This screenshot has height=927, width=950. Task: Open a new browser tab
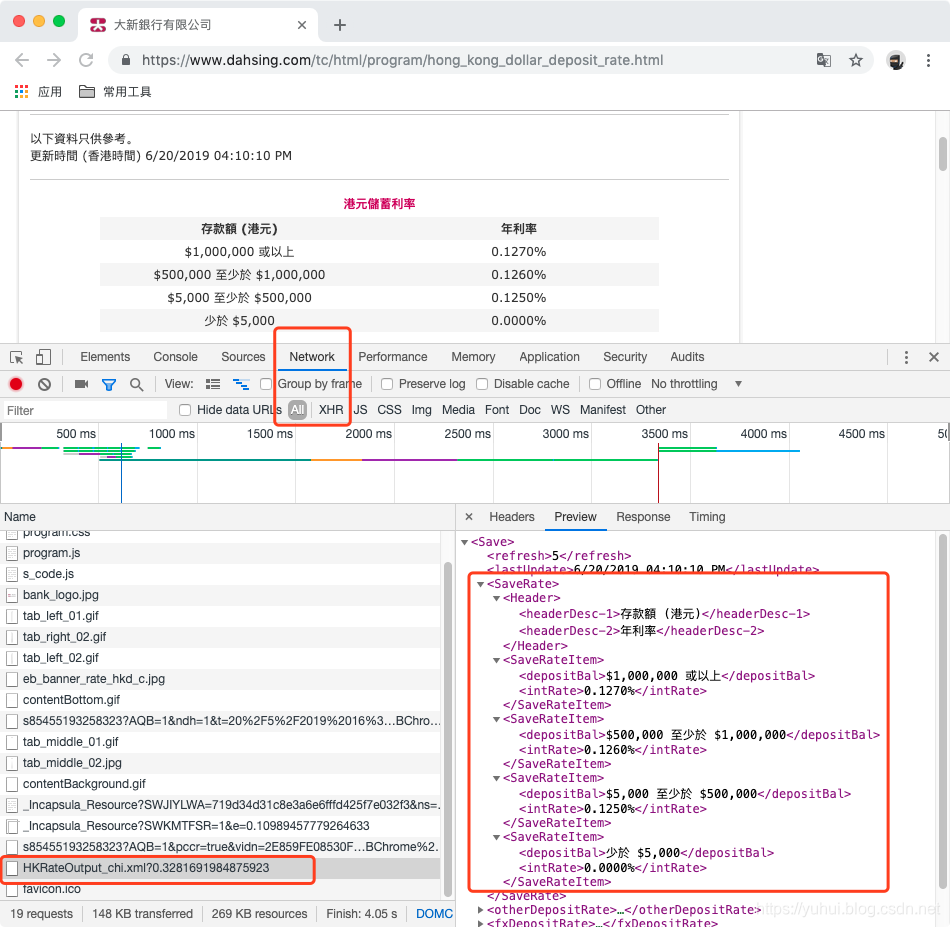[x=340, y=25]
